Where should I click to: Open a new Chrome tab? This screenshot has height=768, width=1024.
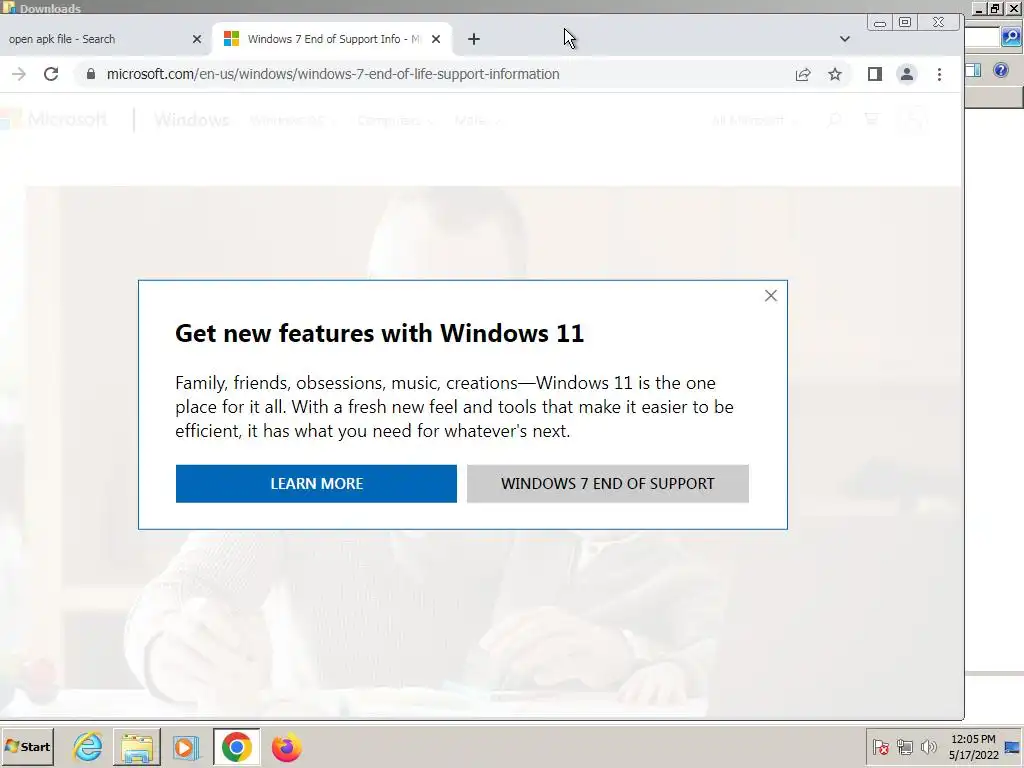tap(473, 39)
